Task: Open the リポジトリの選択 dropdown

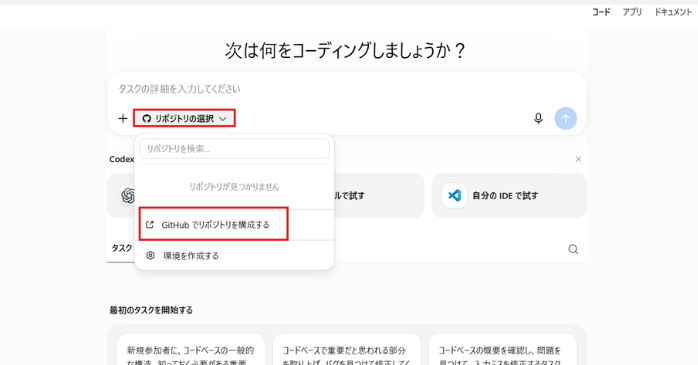Action: coord(184,118)
